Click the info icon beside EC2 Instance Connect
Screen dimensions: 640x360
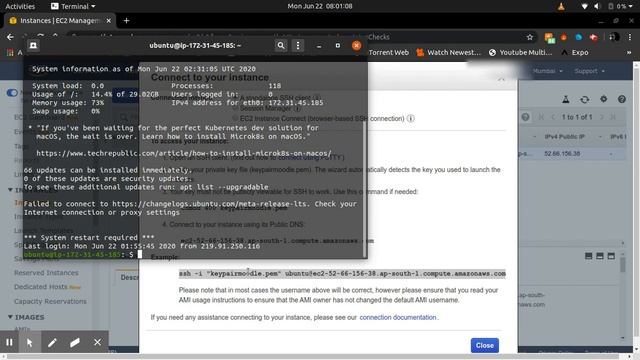(411, 118)
